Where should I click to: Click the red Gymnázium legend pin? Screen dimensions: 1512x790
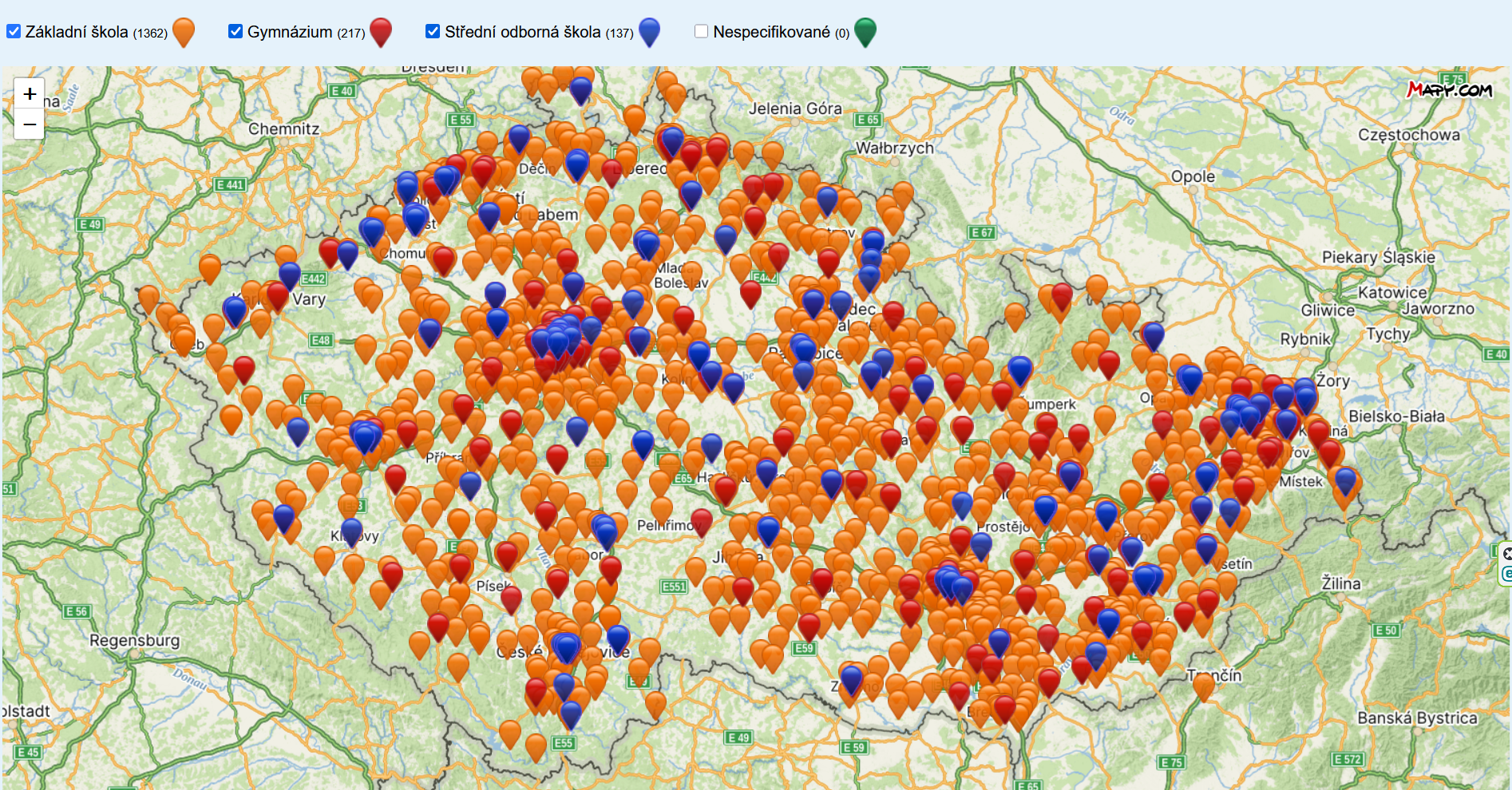click(x=381, y=31)
